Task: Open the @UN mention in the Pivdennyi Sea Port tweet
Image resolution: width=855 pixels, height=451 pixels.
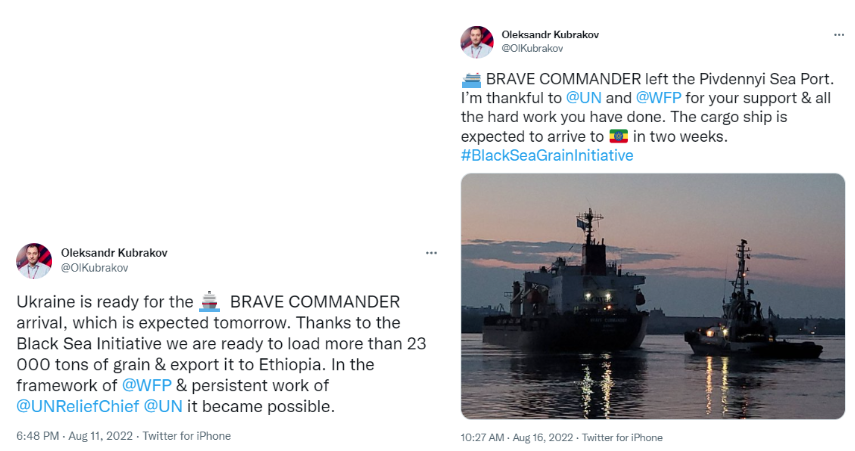Action: (584, 99)
